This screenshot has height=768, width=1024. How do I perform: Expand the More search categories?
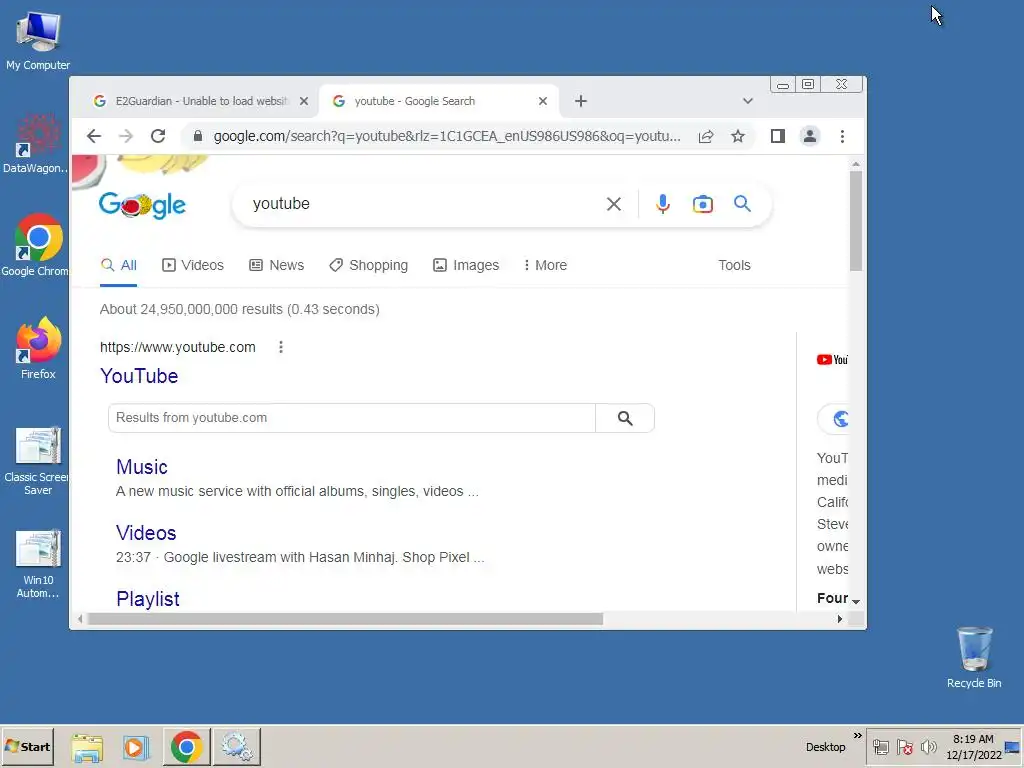(x=545, y=265)
